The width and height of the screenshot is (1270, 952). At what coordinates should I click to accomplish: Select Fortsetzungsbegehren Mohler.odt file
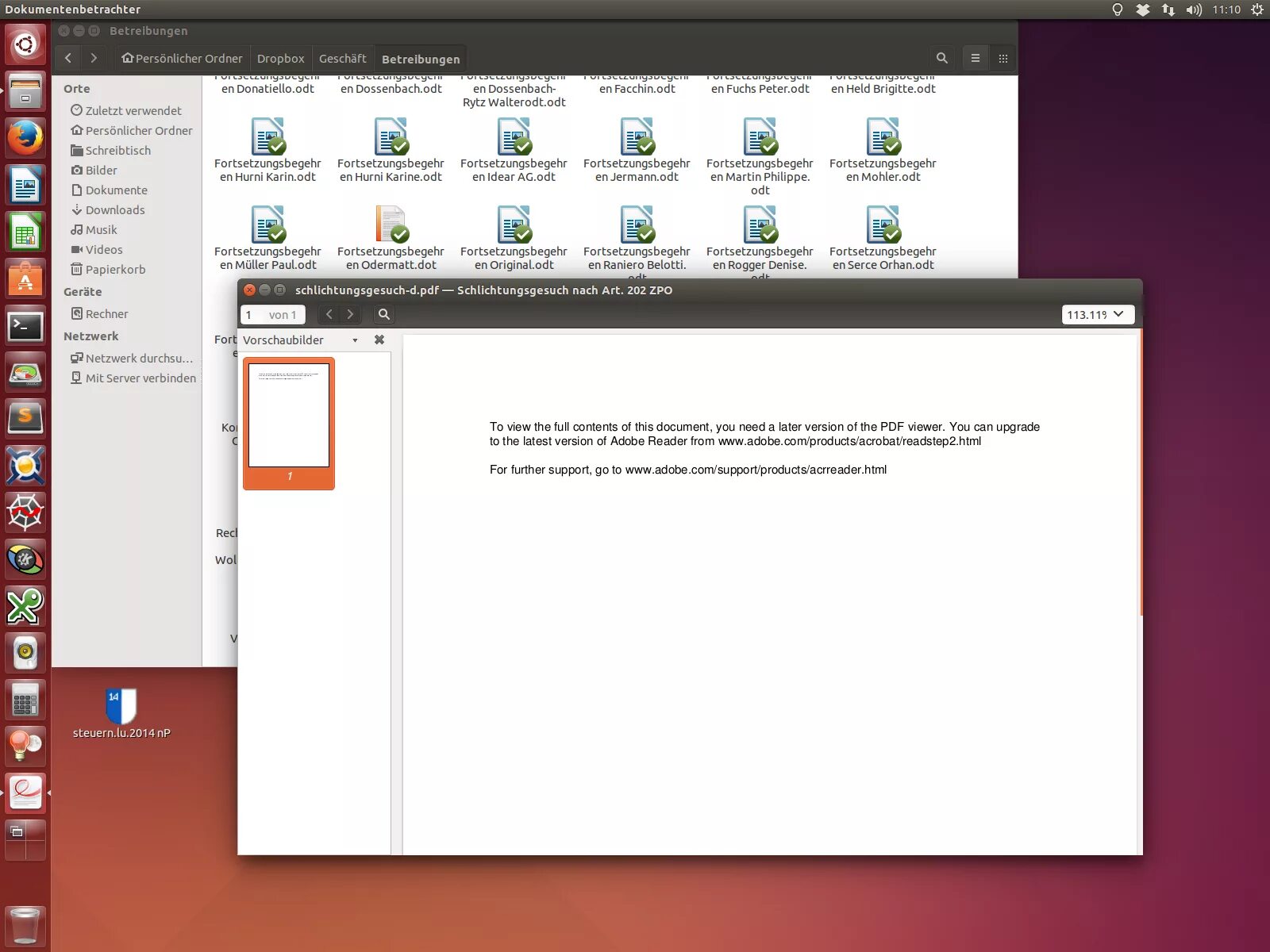[883, 149]
